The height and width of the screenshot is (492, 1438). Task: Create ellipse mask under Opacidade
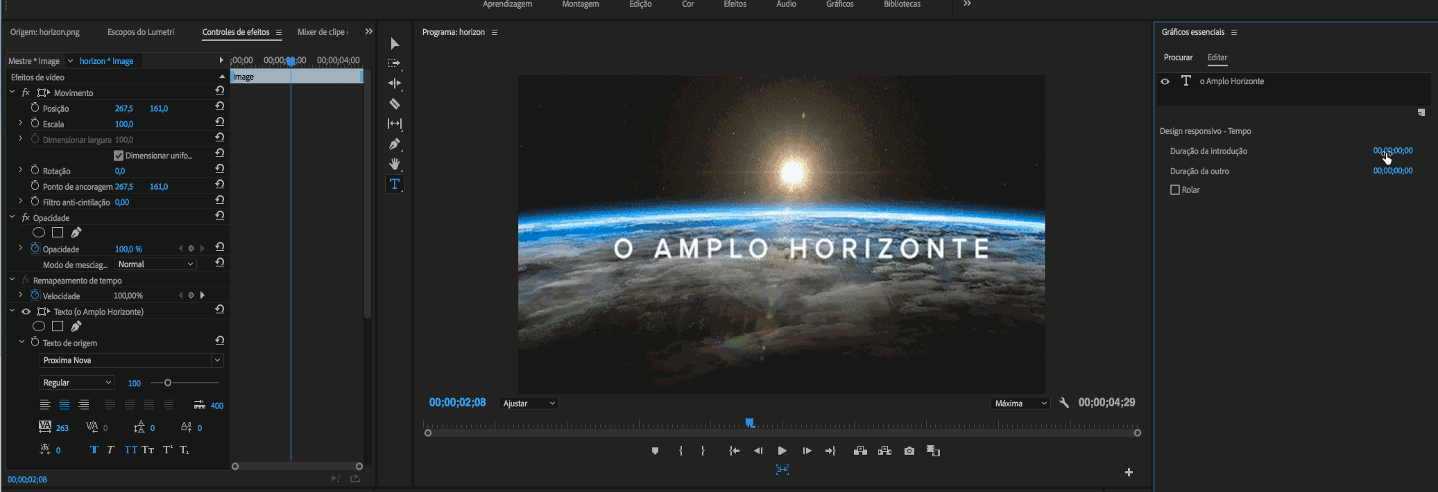(x=39, y=232)
